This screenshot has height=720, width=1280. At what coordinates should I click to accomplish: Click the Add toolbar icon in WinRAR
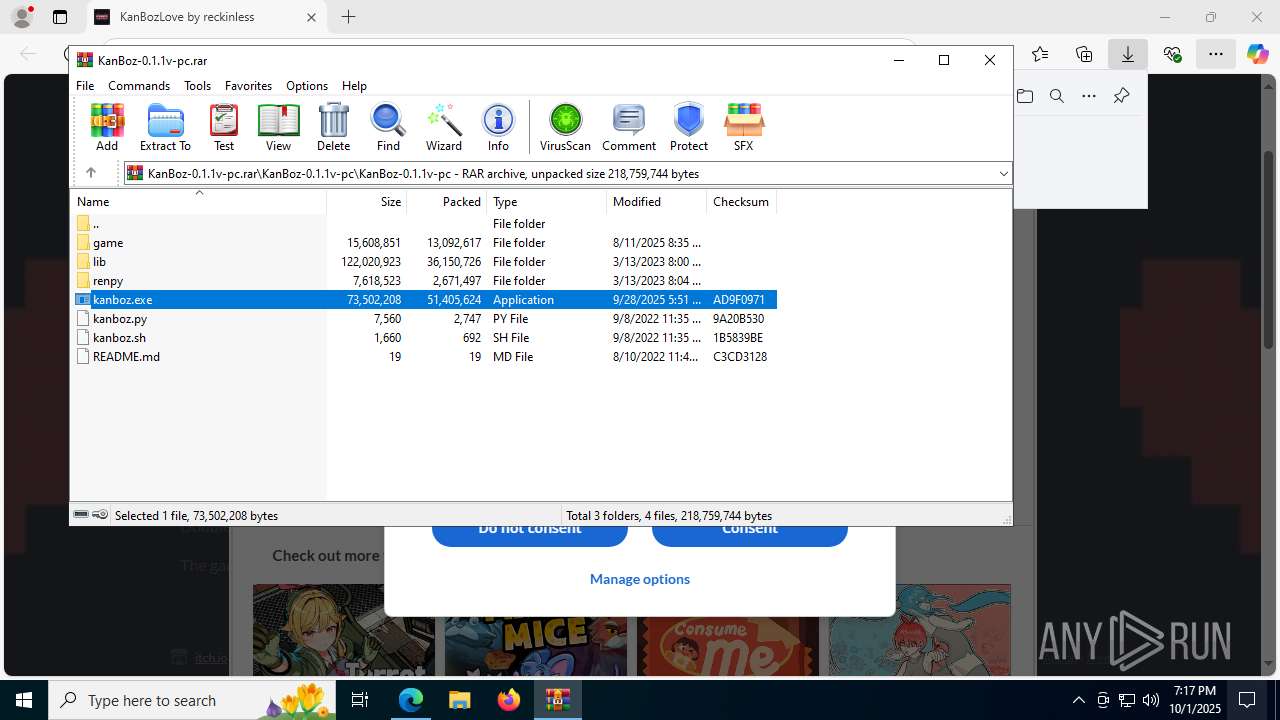pos(107,127)
